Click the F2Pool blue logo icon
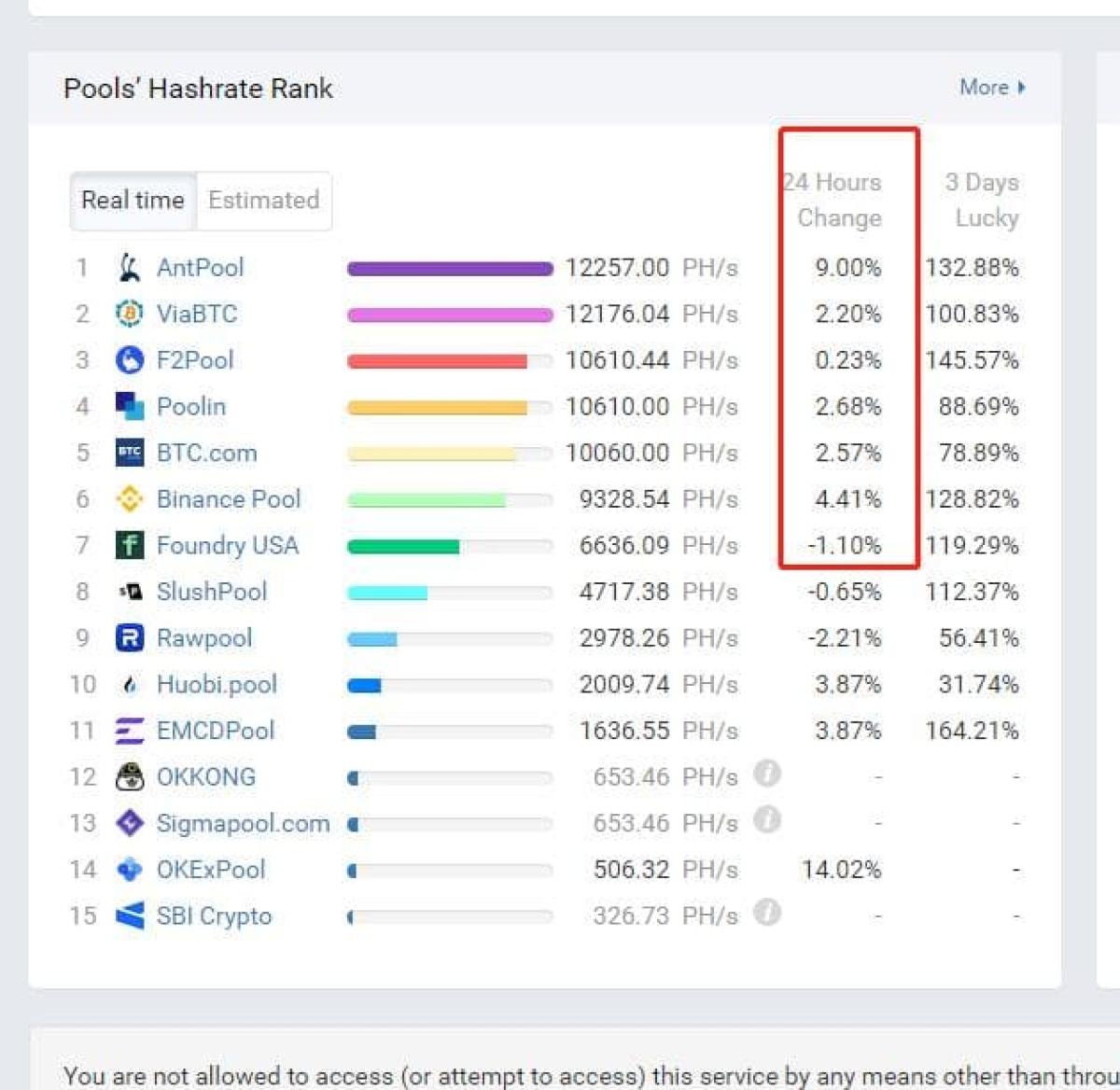Screen dimensions: 1120x1090 click(x=129, y=360)
